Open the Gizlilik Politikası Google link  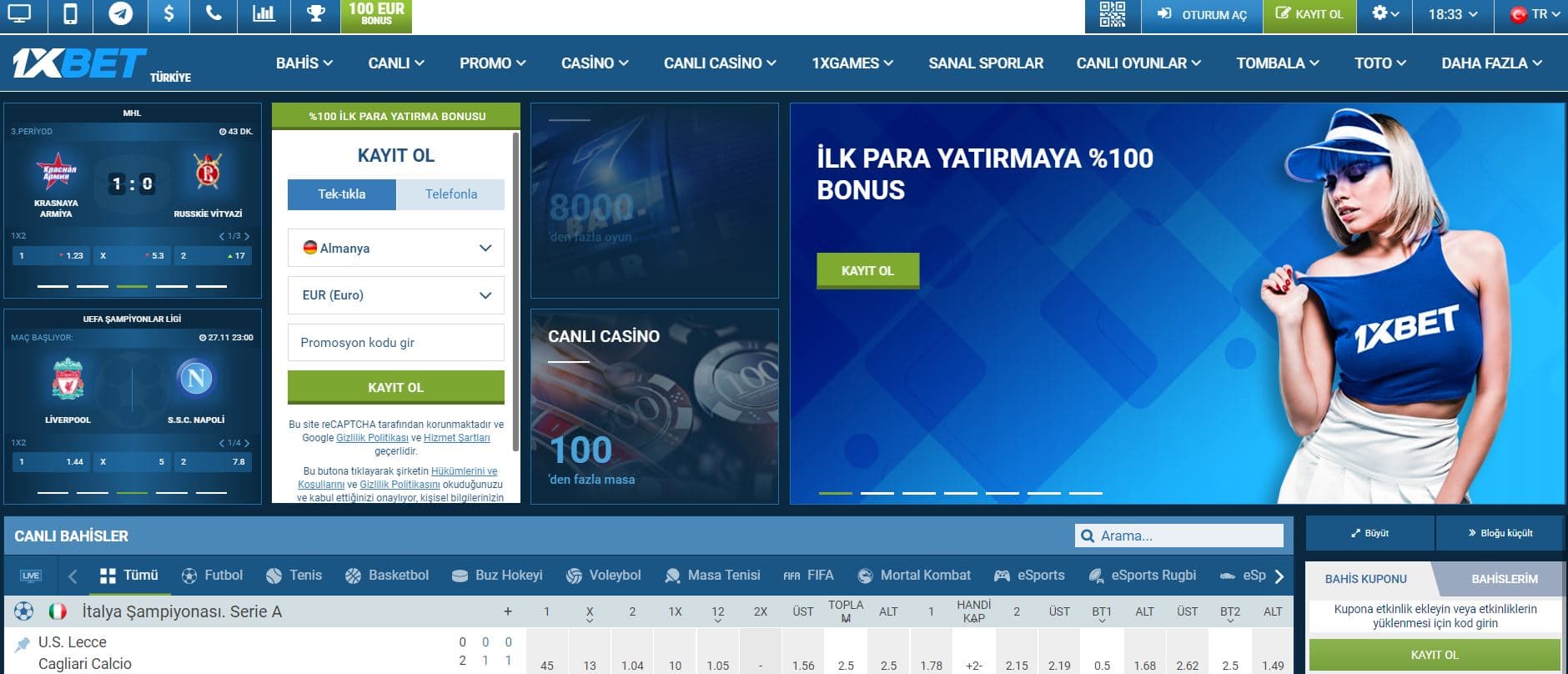coord(372,438)
